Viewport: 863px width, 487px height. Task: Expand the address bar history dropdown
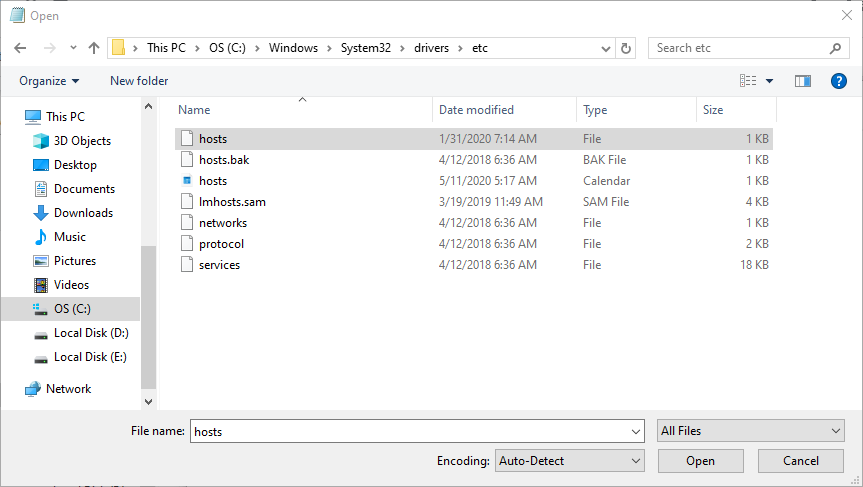coord(606,48)
